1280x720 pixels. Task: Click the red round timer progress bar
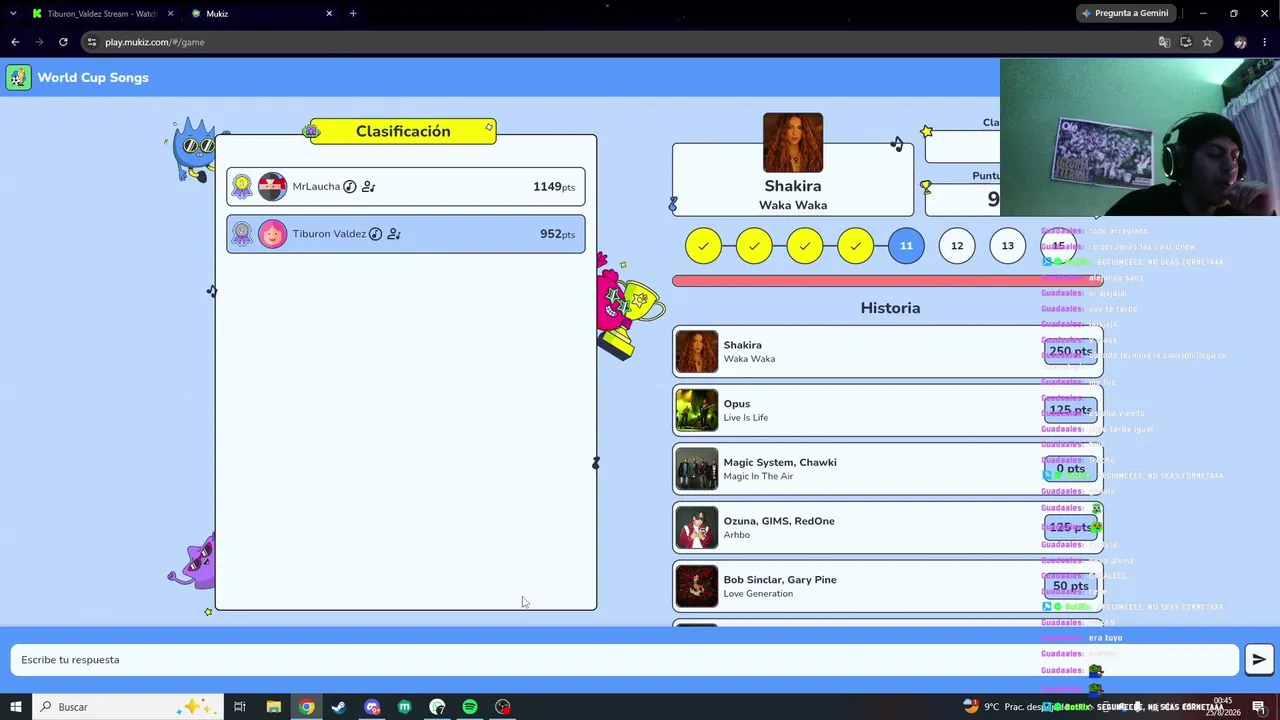tap(888, 281)
